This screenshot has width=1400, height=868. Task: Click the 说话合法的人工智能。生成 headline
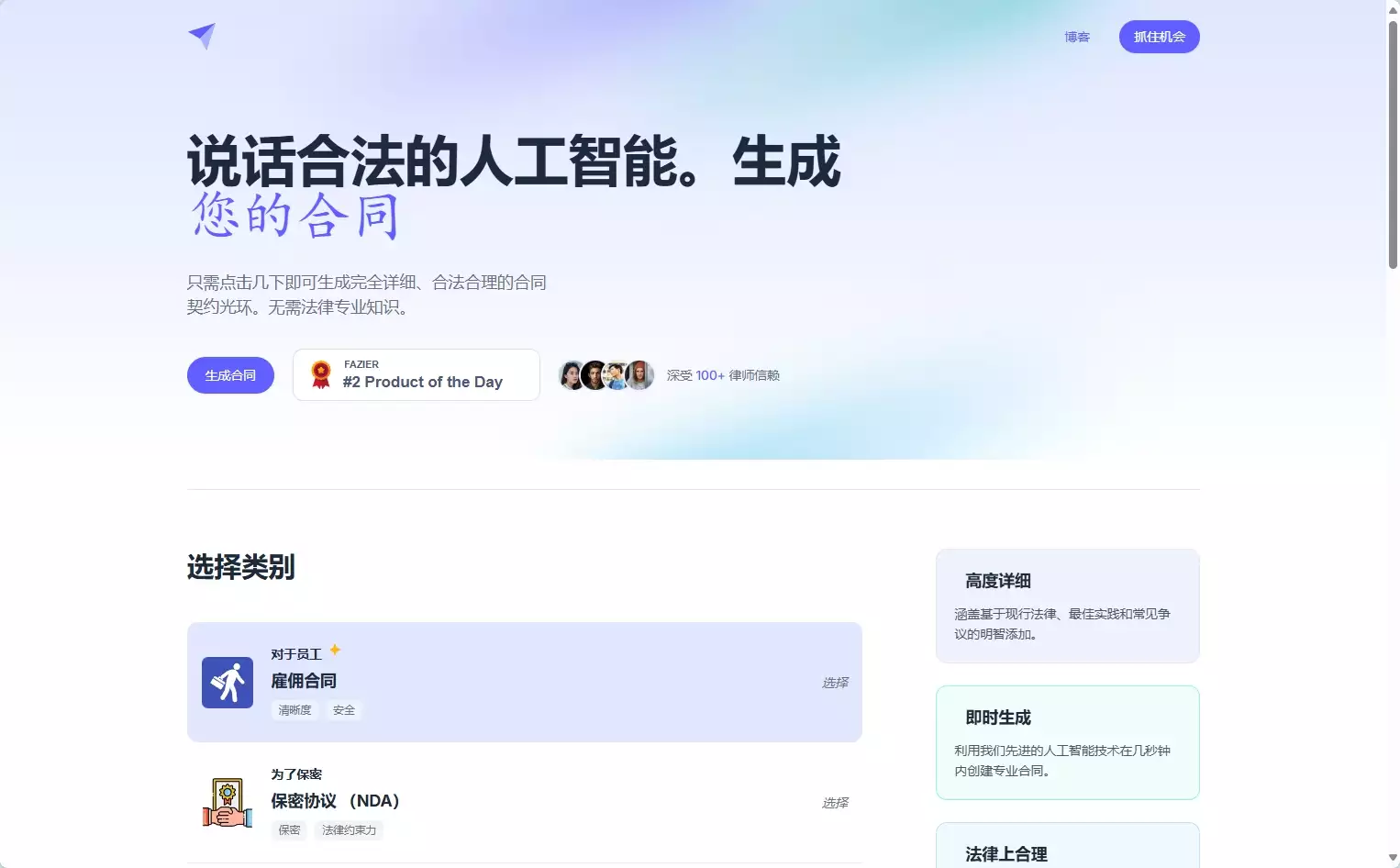(x=514, y=161)
